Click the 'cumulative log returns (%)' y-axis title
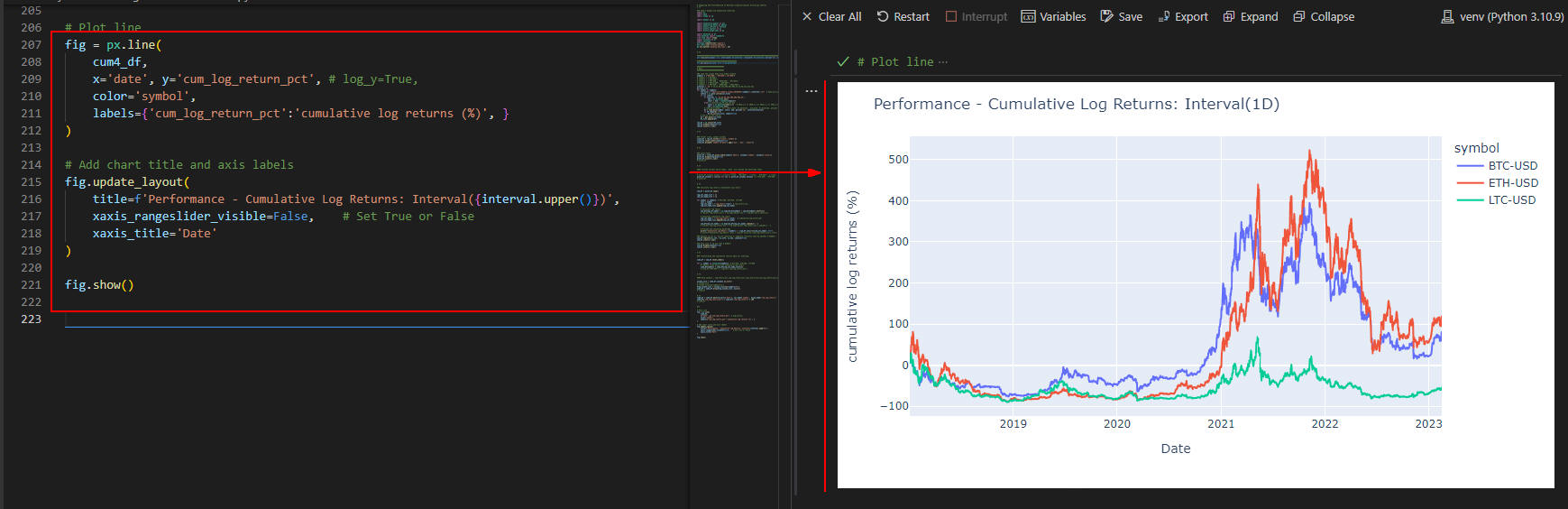 click(852, 276)
